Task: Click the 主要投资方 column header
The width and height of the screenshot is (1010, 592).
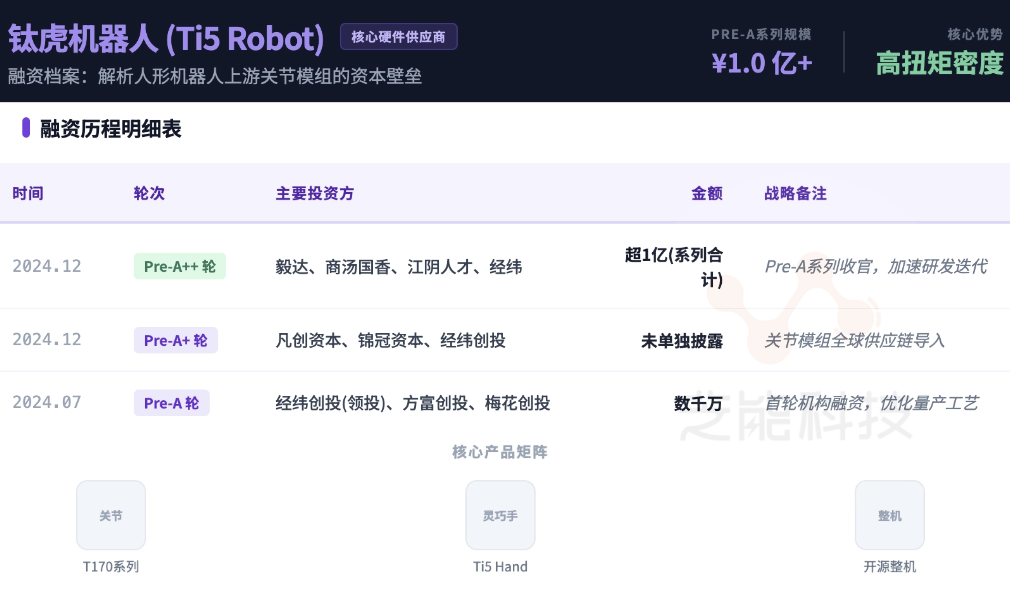Action: tap(315, 193)
